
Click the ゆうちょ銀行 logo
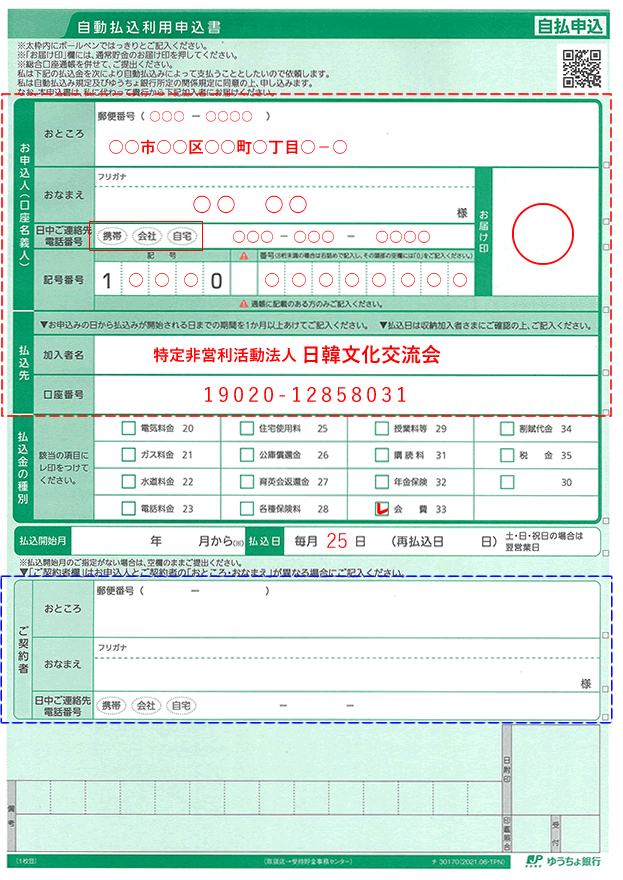coord(563,861)
